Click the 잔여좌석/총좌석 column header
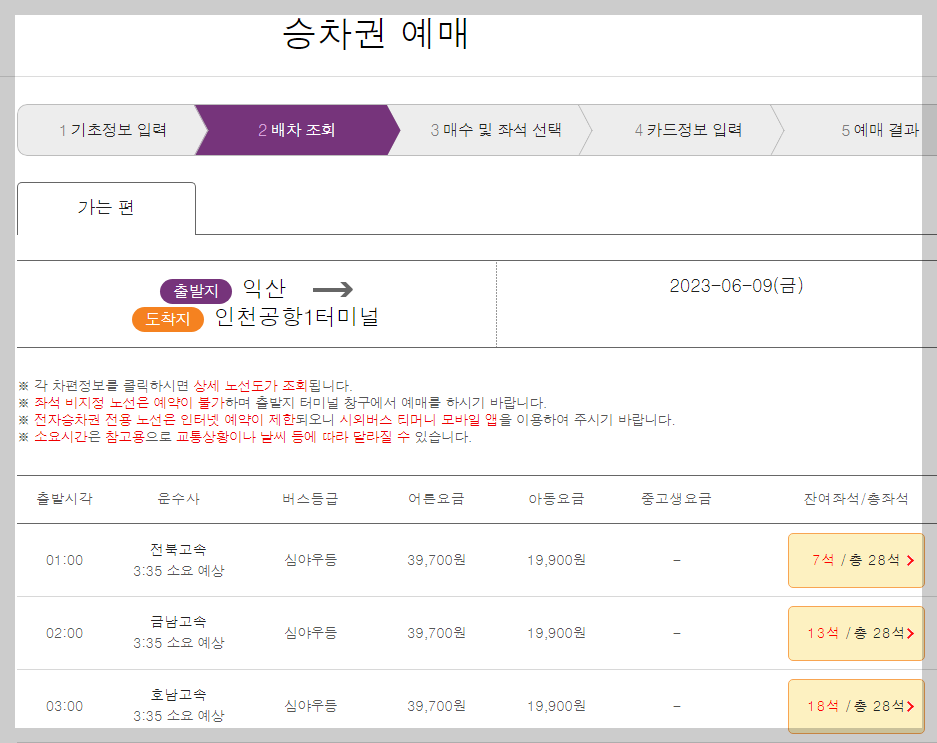Screen dimensions: 937x743 [x=856, y=499]
